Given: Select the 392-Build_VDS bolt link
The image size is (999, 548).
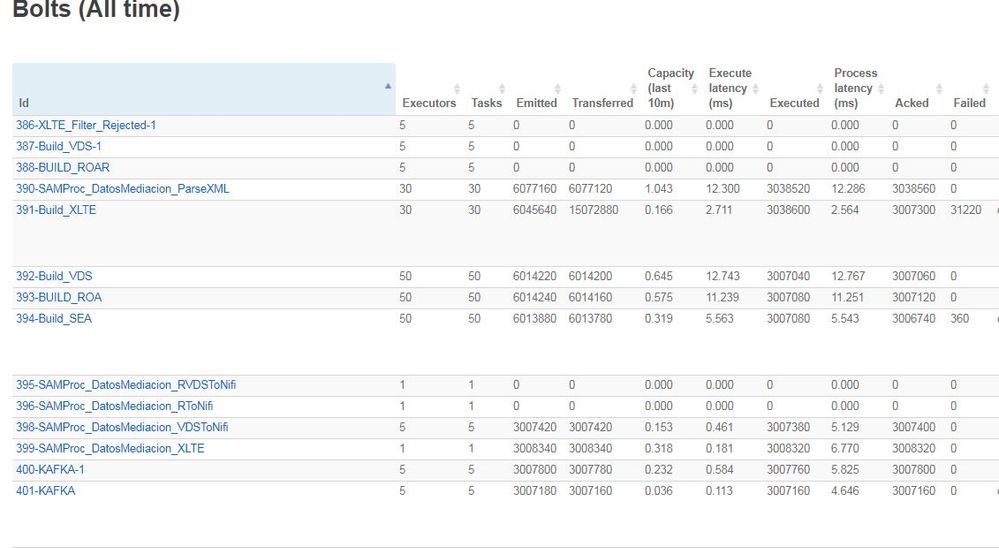Looking at the screenshot, I should [x=54, y=276].
